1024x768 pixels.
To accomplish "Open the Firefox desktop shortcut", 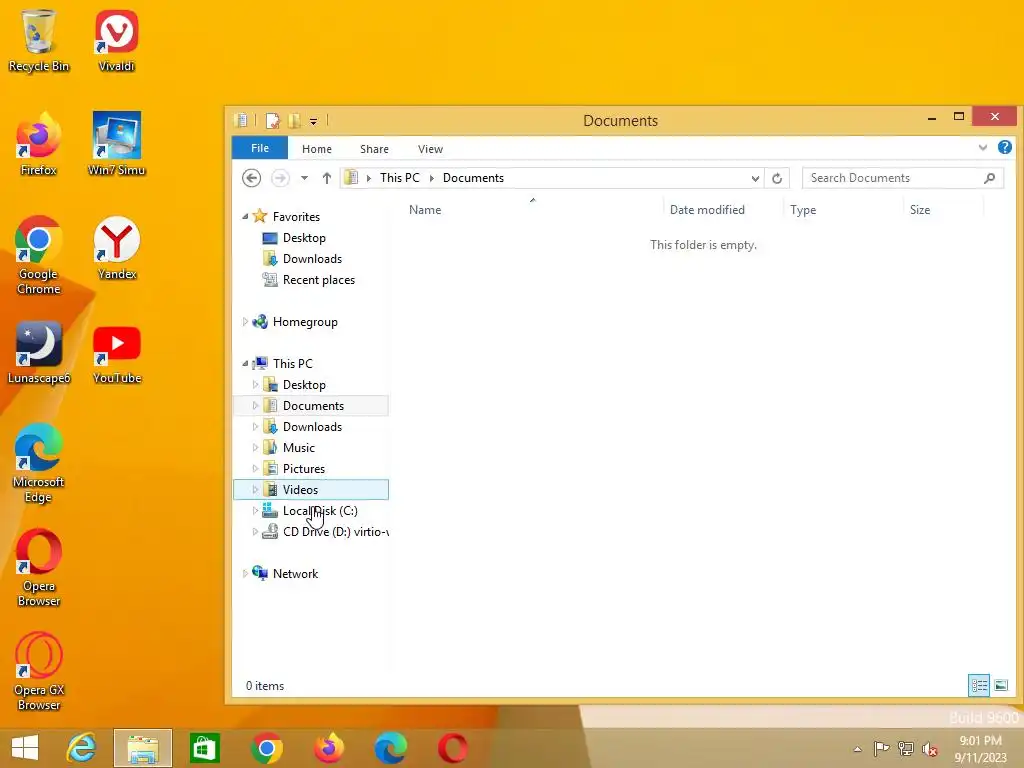I will (x=39, y=144).
